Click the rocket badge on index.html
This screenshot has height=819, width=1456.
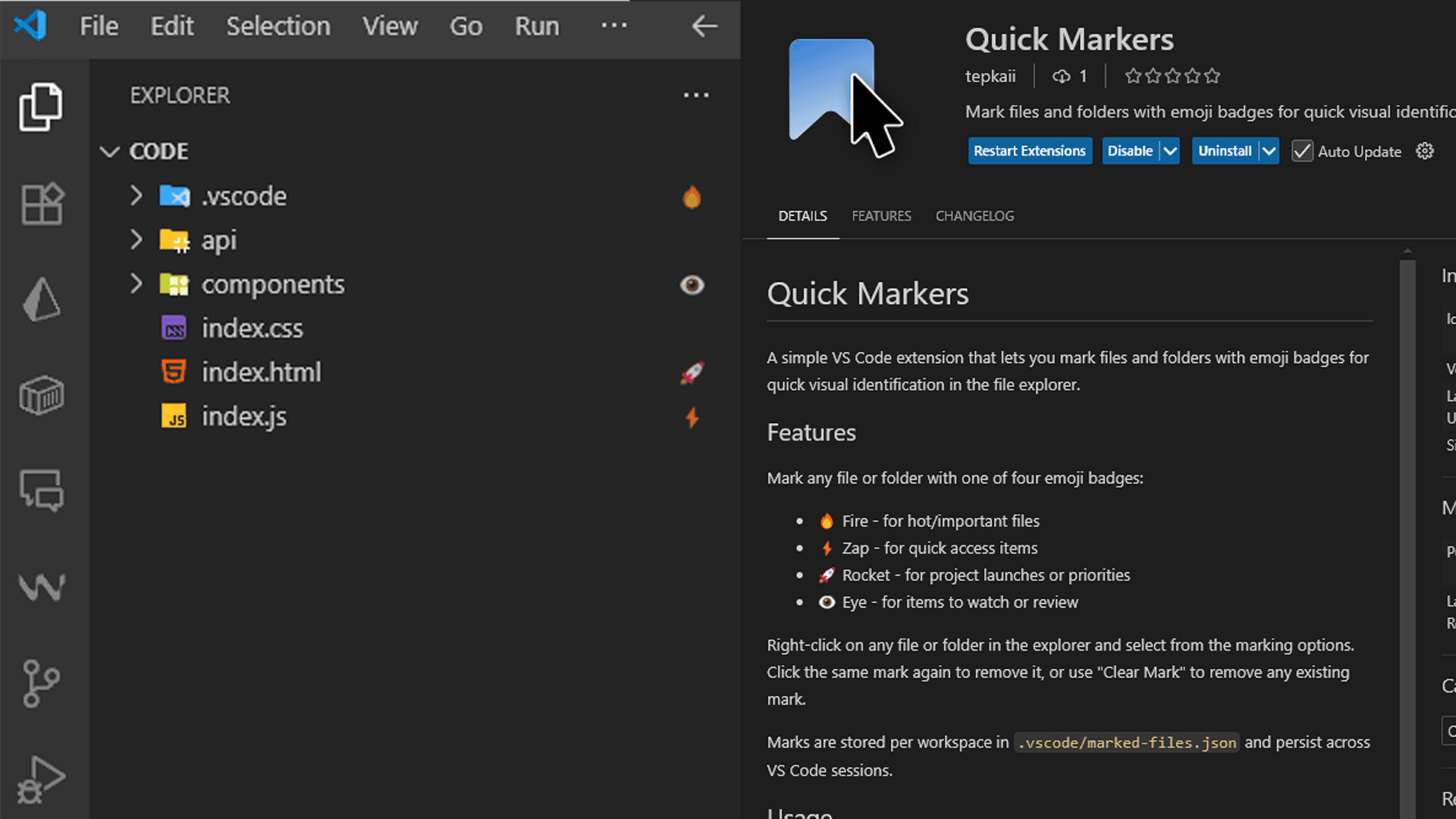coord(692,373)
